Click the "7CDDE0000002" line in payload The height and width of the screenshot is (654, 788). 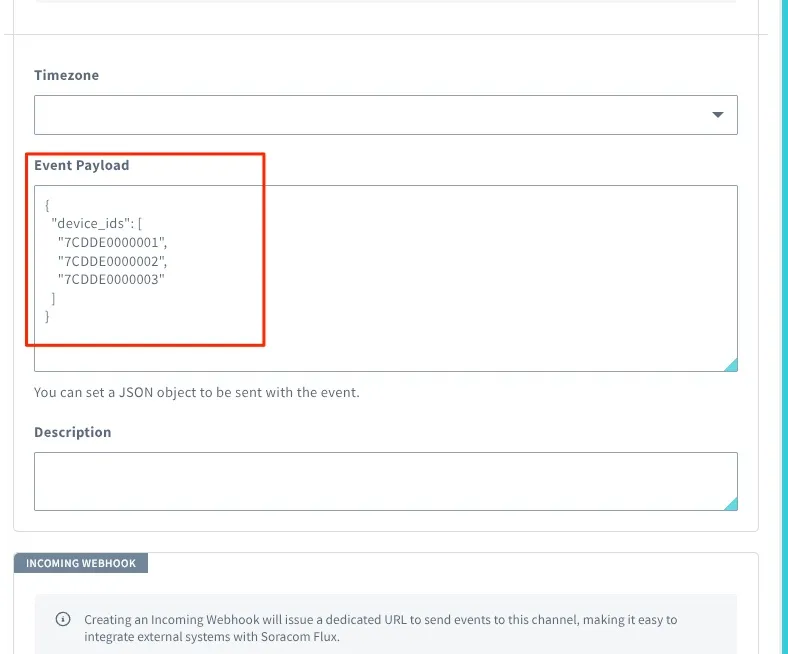[113, 261]
